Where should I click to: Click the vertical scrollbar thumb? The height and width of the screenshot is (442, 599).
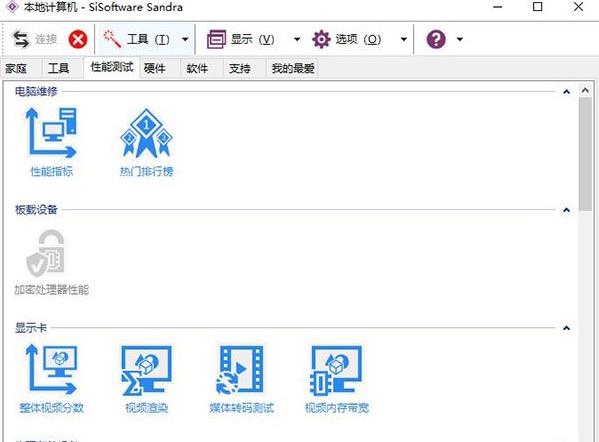tap(585, 154)
